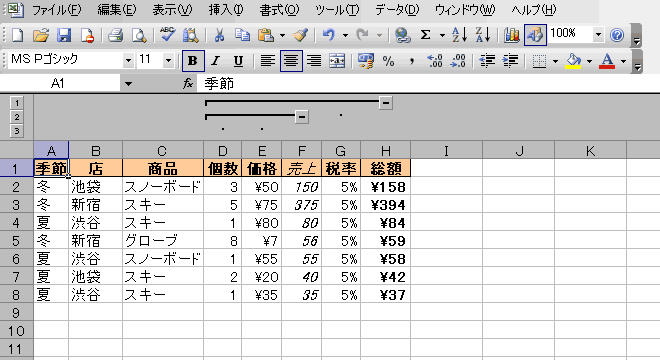The image size is (660, 360).
Task: Open the データ(D) menu
Action: pyautogui.click(x=397, y=10)
